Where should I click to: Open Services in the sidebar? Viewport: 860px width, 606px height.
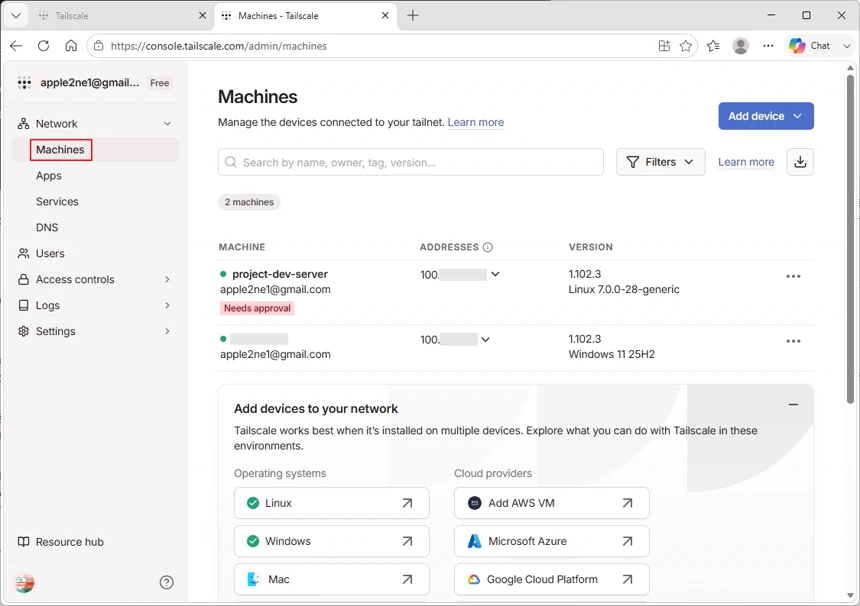point(57,201)
